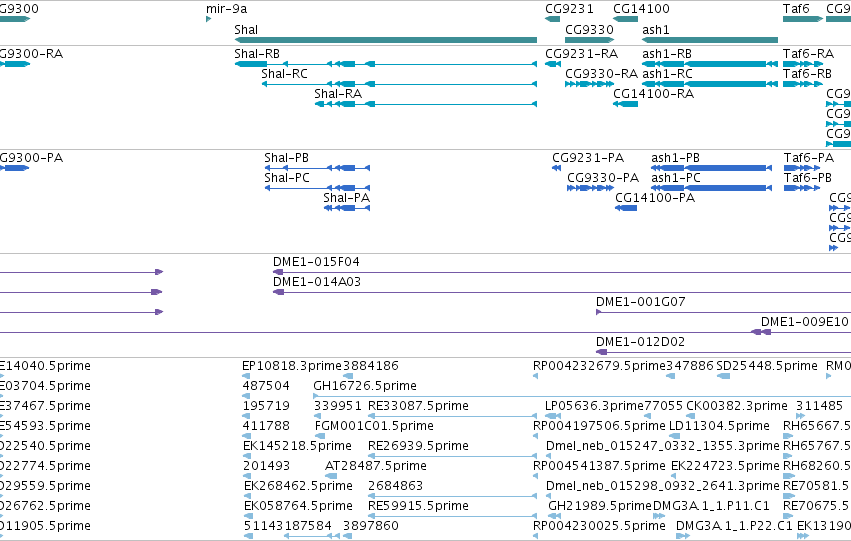
Task: Click the CG14100 gene label
Action: pos(641,9)
